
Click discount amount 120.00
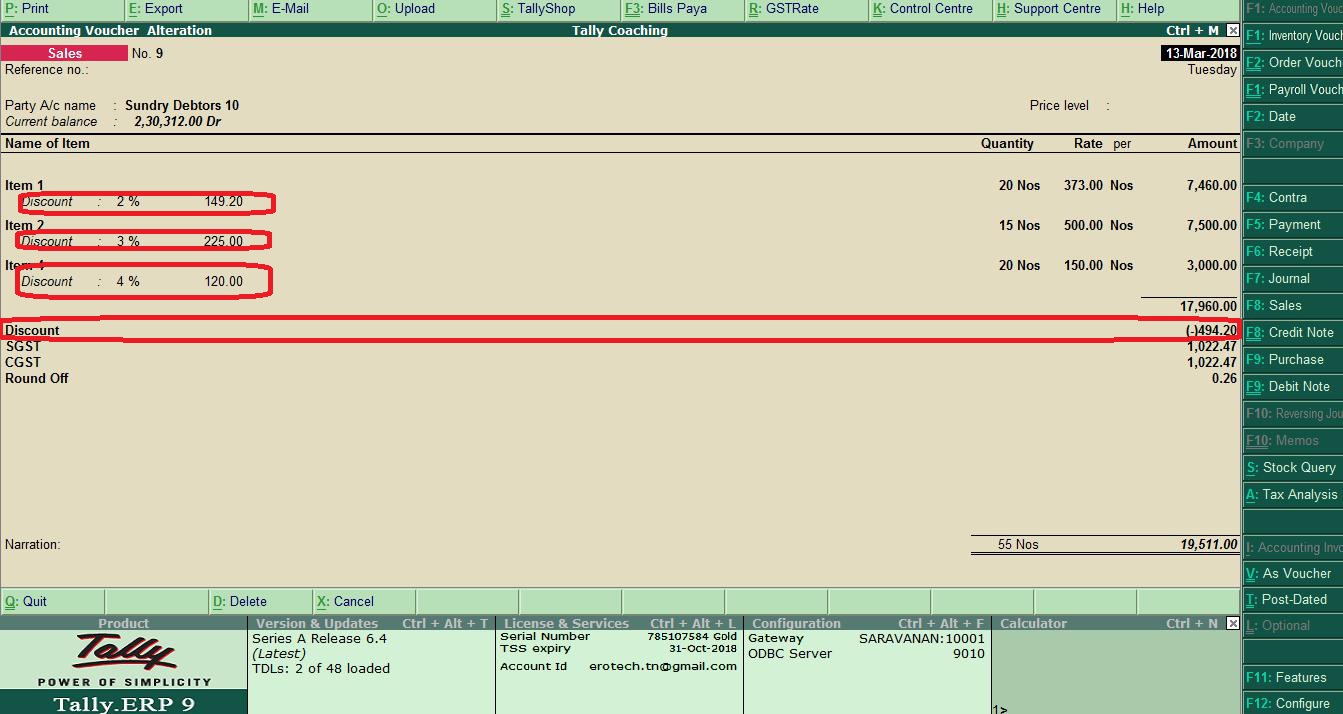click(x=224, y=281)
